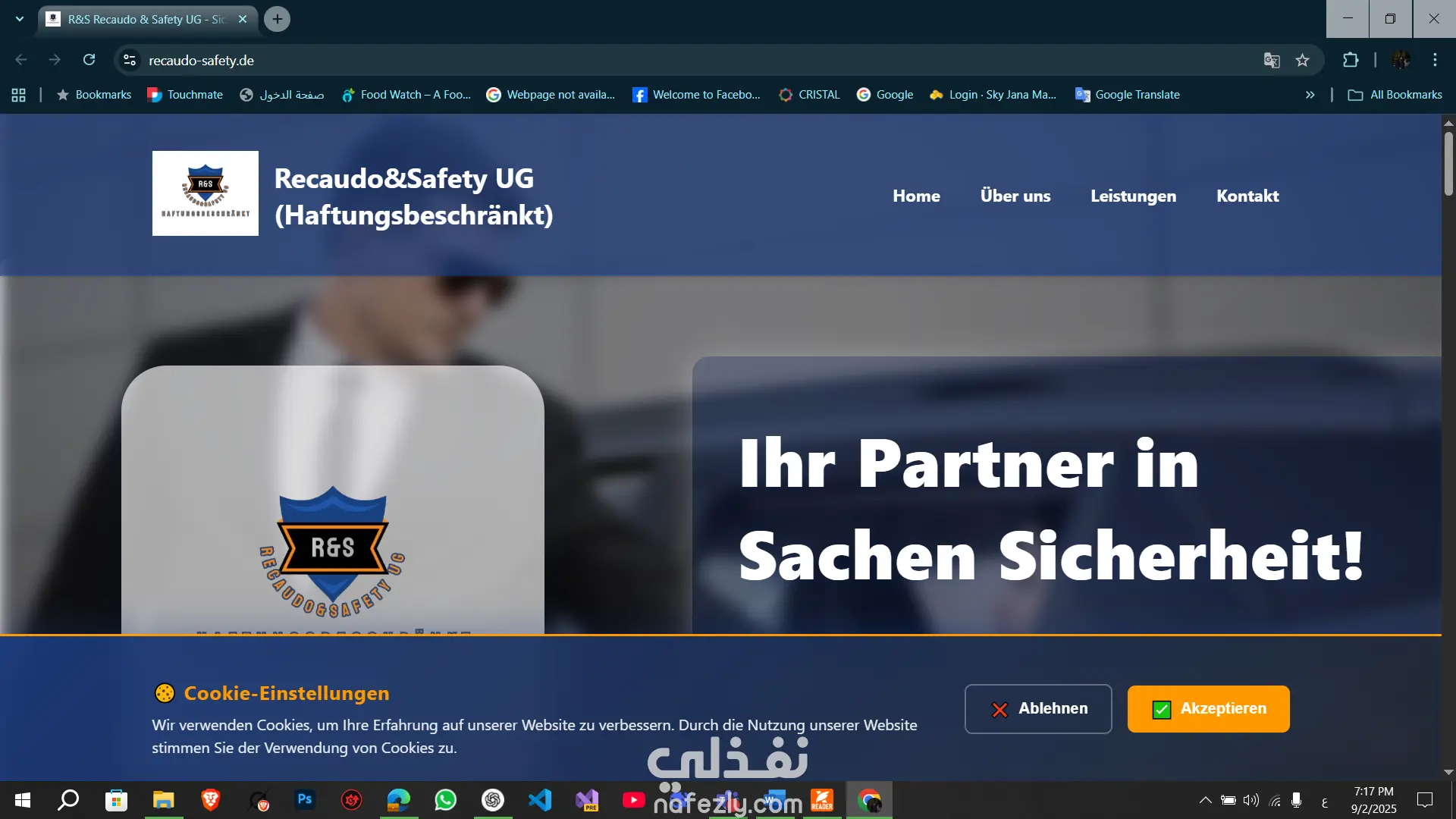
Task: Reload the page with the refresh icon
Action: (89, 60)
